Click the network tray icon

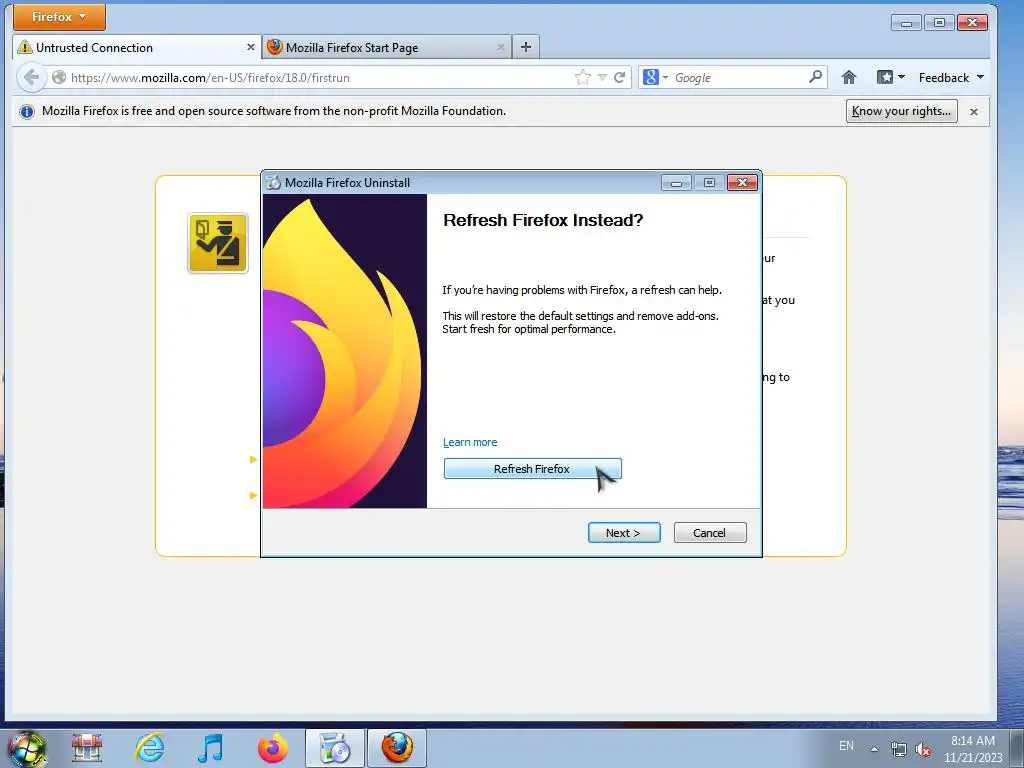click(899, 749)
